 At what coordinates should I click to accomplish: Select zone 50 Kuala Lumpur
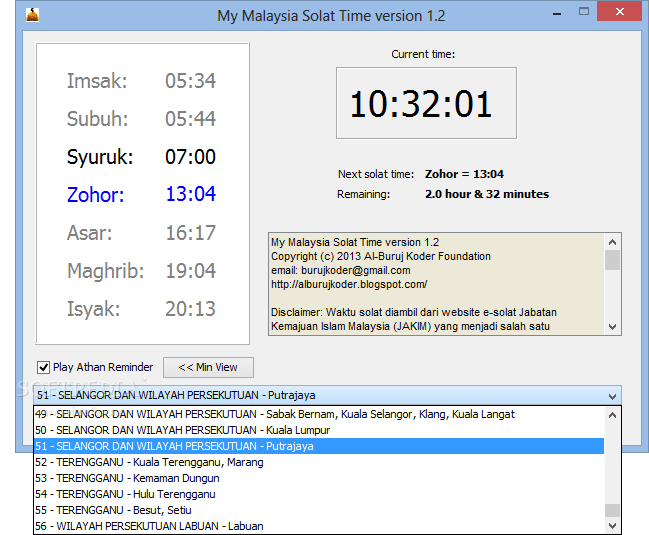pyautogui.click(x=319, y=430)
